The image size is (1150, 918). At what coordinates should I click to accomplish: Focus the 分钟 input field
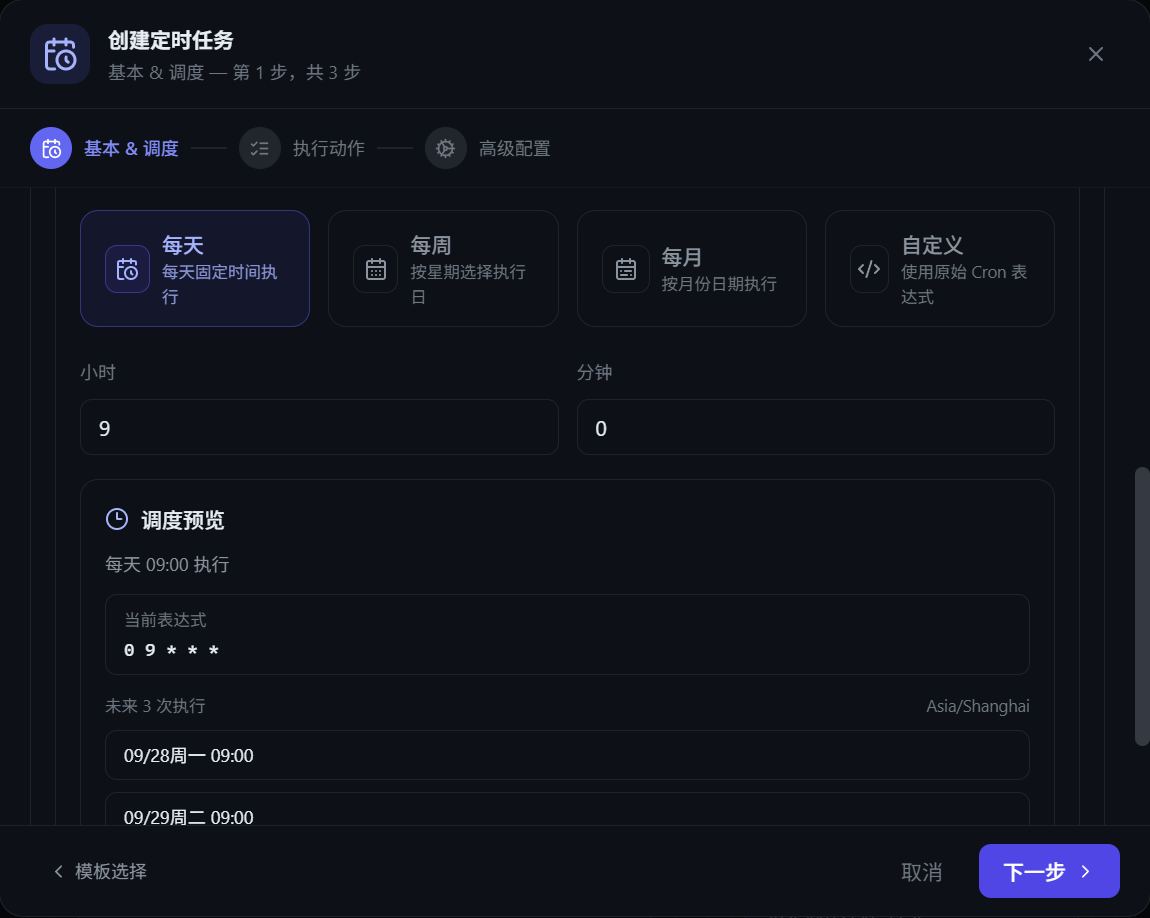point(816,427)
